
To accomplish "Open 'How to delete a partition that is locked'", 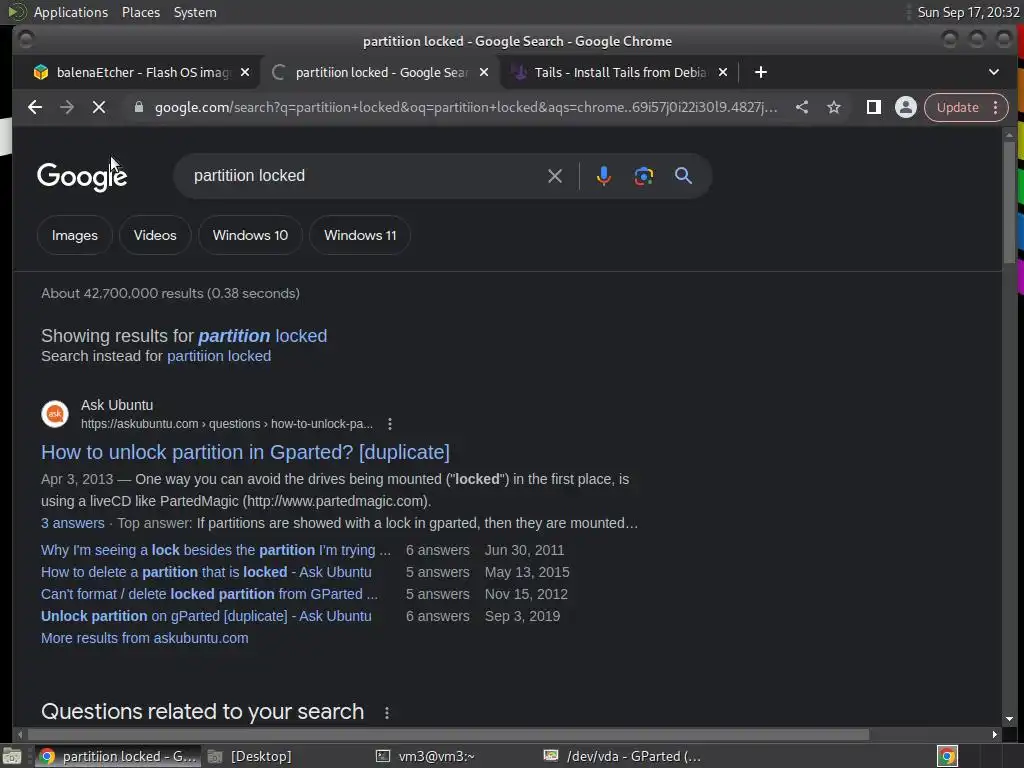I will 206,572.
